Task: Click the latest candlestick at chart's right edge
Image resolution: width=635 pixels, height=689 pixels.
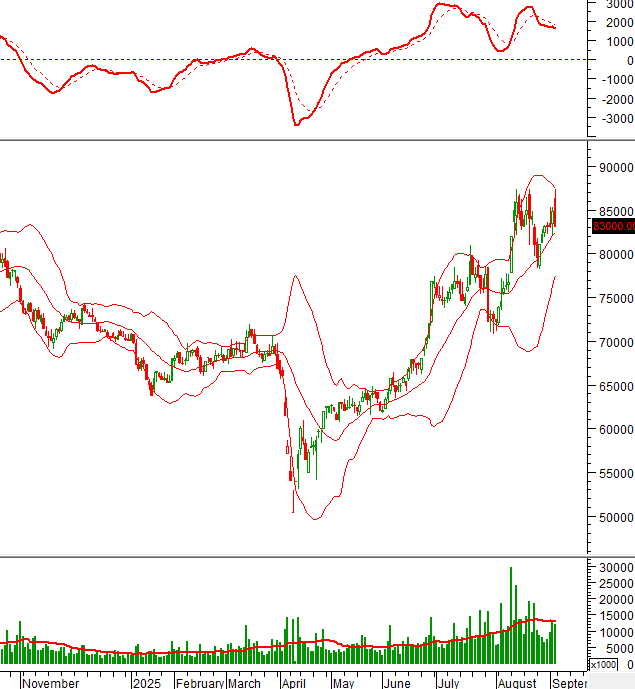Action: click(555, 212)
